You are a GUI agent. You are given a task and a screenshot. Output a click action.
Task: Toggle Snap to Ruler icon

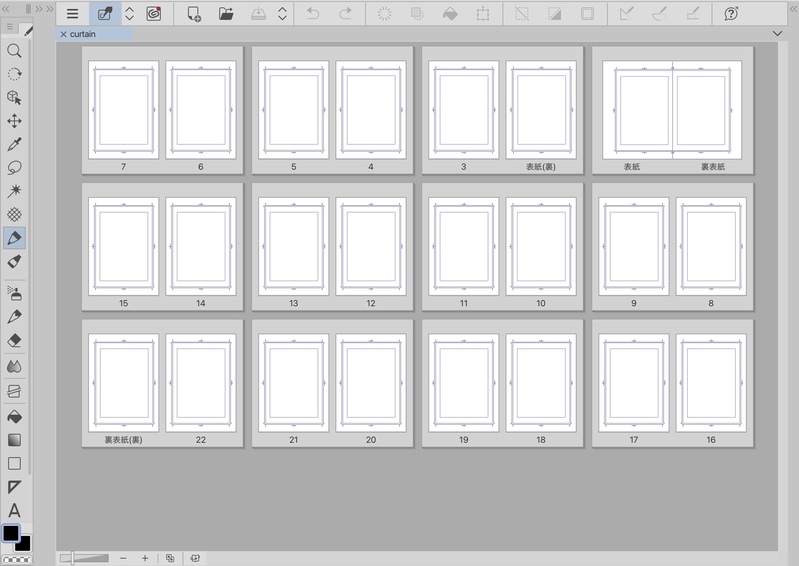tap(626, 14)
